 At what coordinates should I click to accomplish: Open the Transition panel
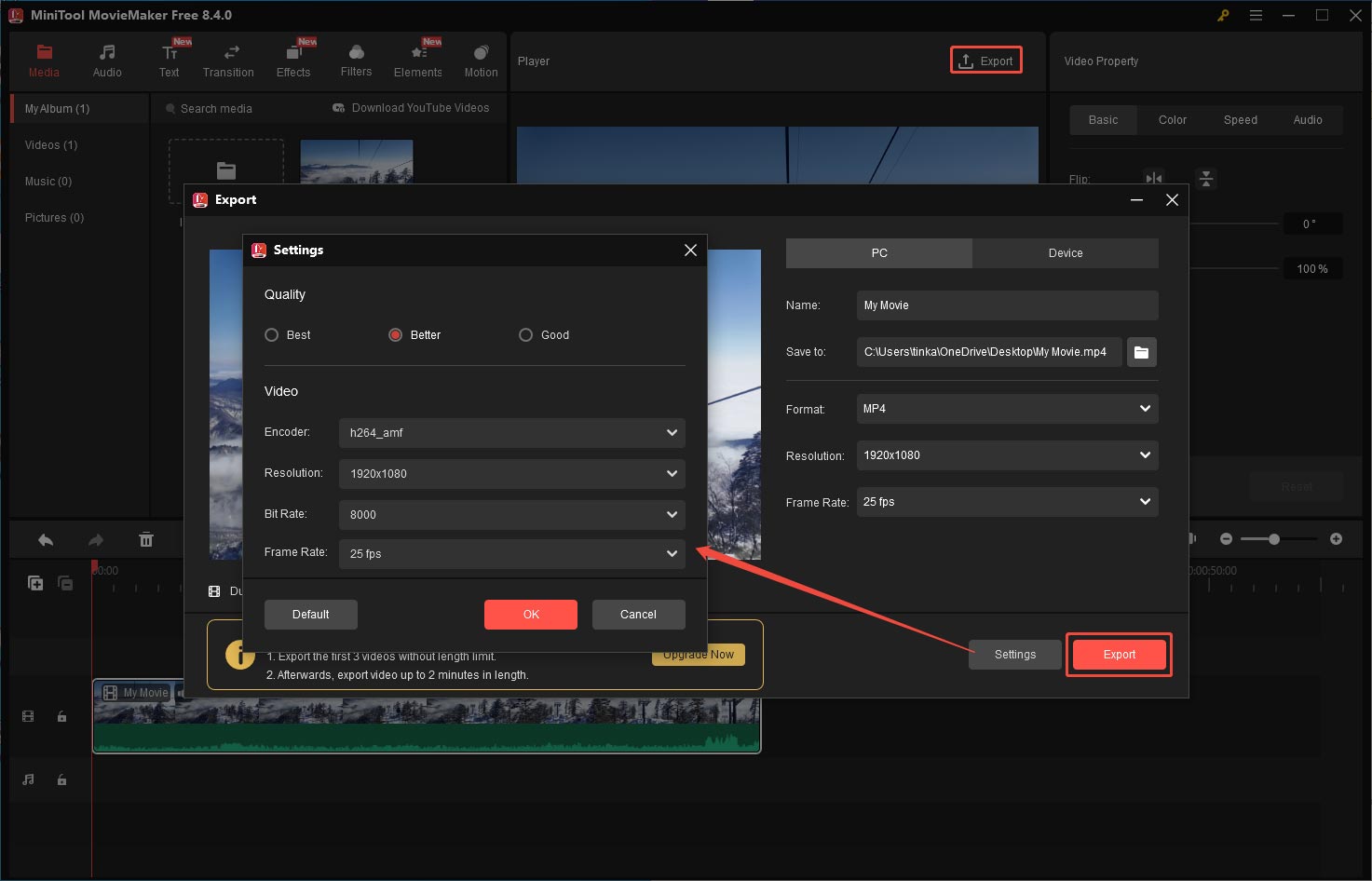pyautogui.click(x=228, y=60)
